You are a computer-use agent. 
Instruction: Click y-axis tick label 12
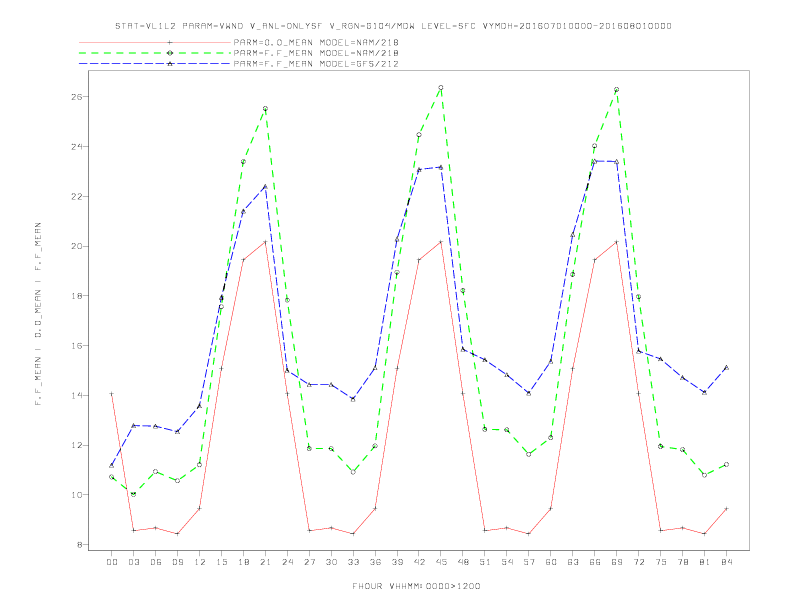click(x=77, y=445)
